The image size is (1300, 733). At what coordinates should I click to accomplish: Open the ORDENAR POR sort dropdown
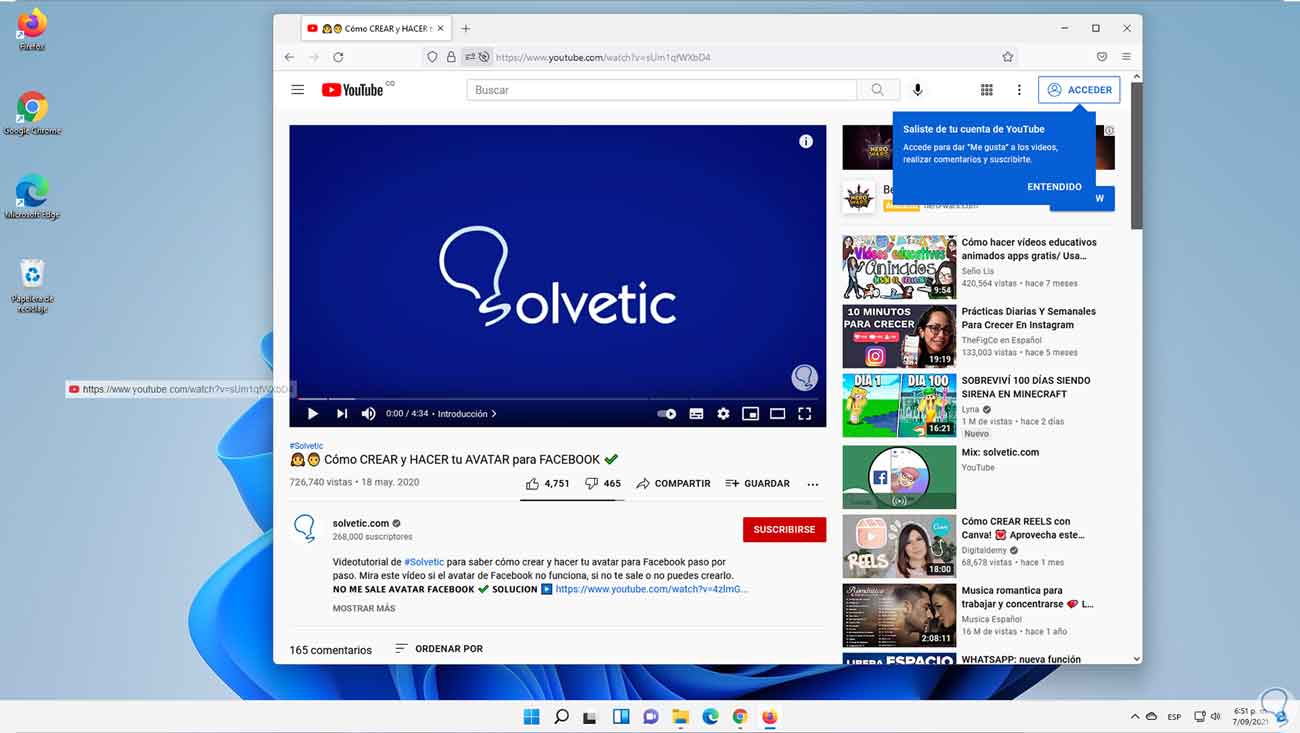tap(439, 649)
